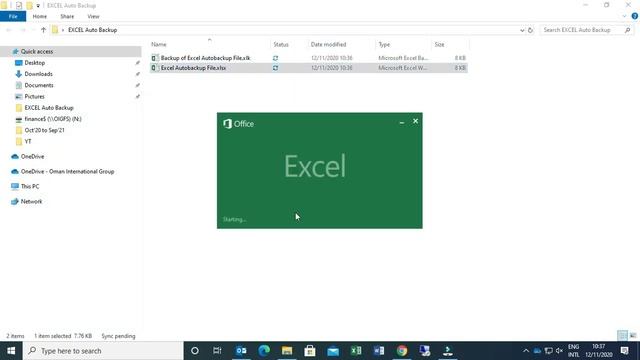Click the taskbar search box
Screen dimensions: 640x360
pyautogui.click(x=103, y=351)
